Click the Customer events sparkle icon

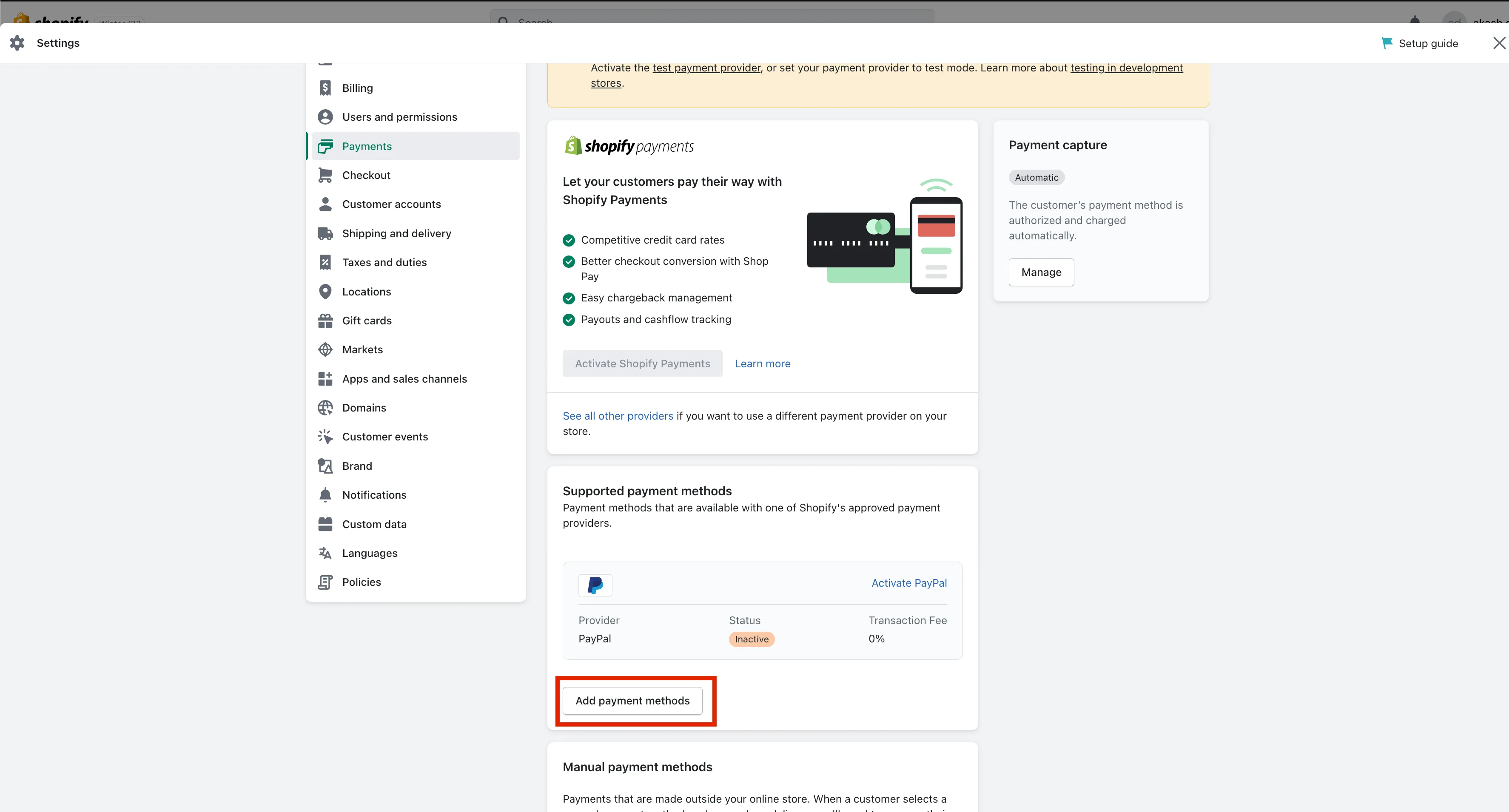pyautogui.click(x=325, y=437)
